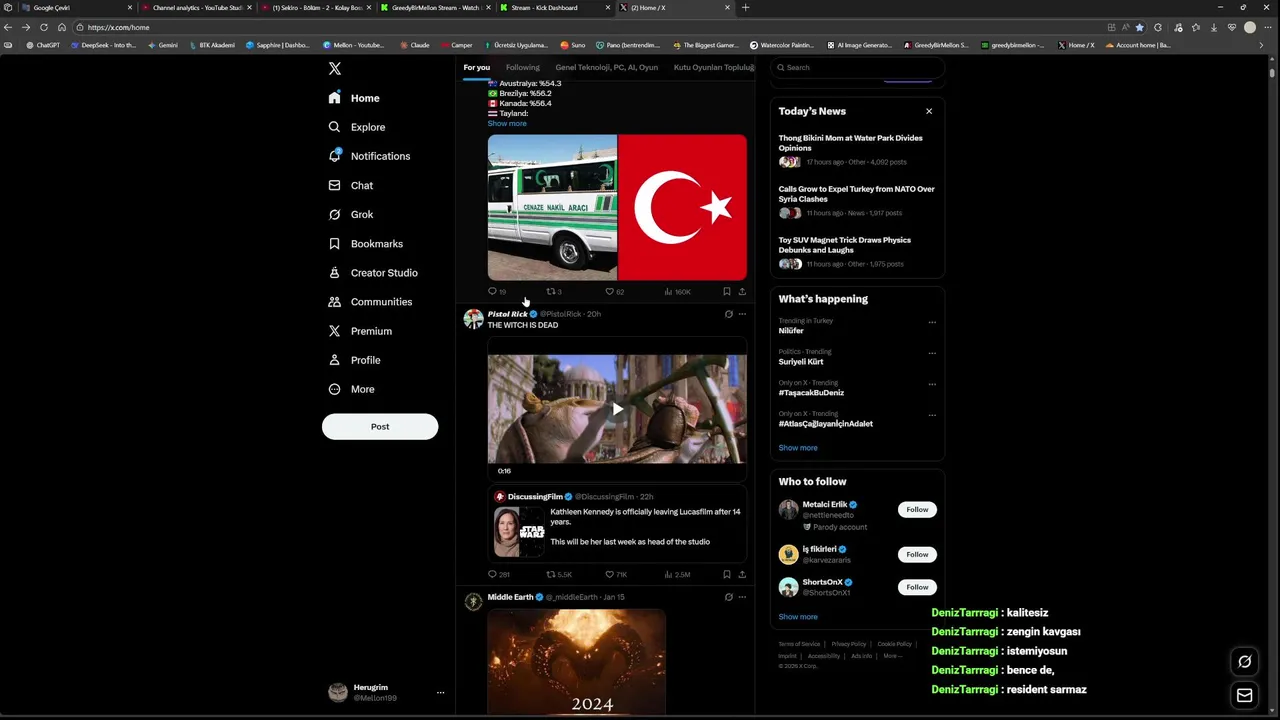This screenshot has height=720, width=1280.
Task: Reply to the Pistol Rick post
Action: [498, 574]
